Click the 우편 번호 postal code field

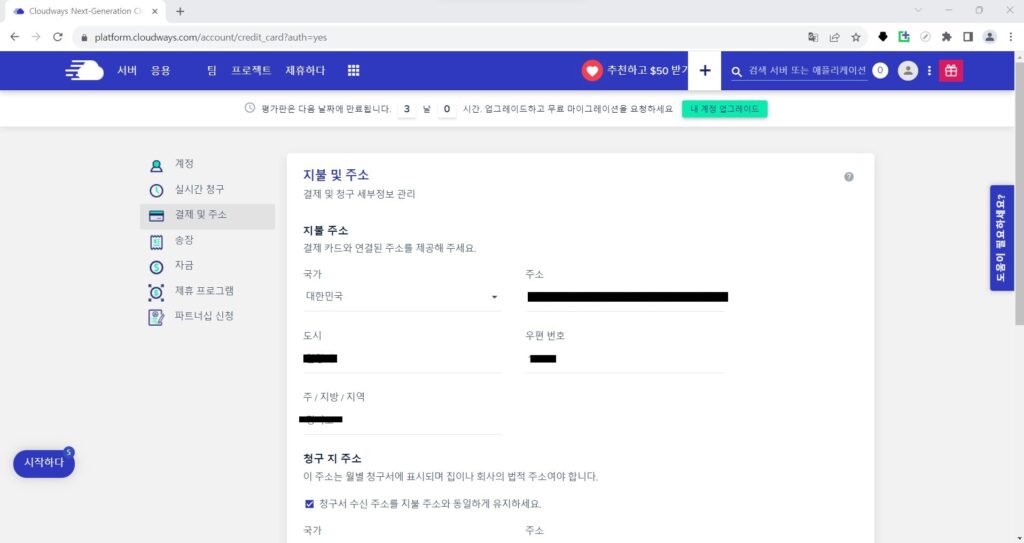pyautogui.click(x=625, y=359)
